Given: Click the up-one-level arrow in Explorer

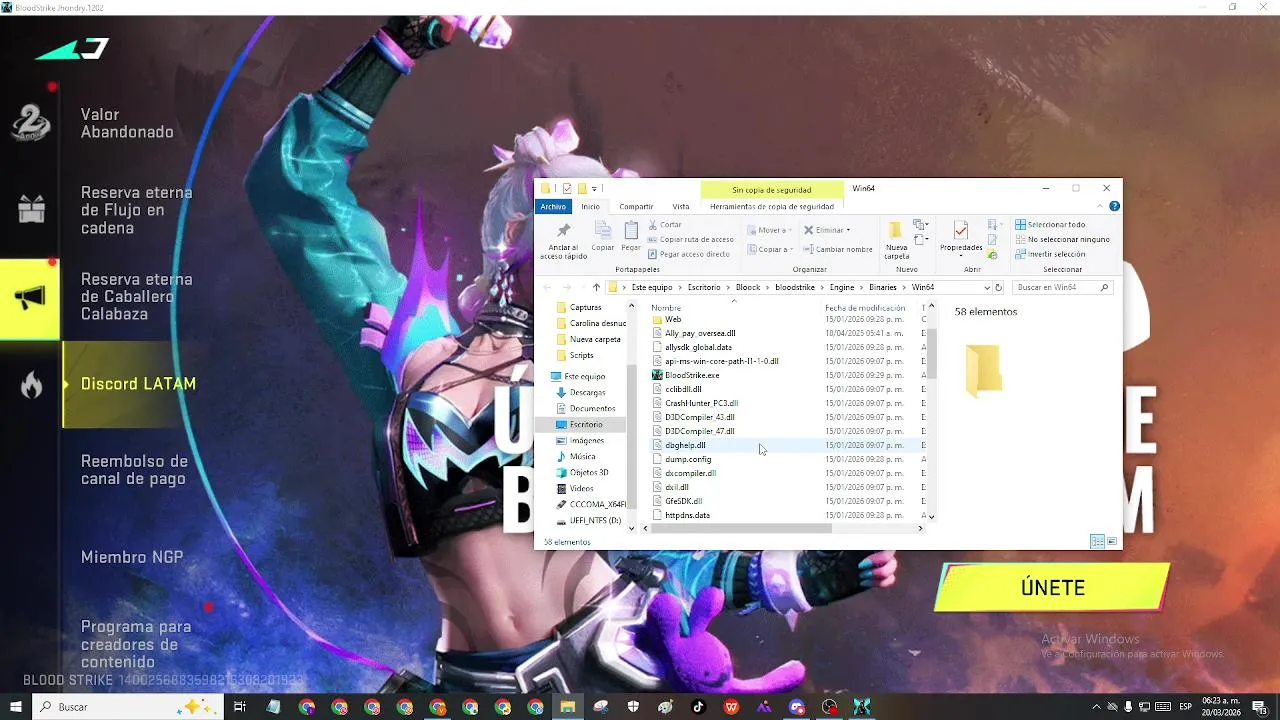Looking at the screenshot, I should tap(596, 287).
